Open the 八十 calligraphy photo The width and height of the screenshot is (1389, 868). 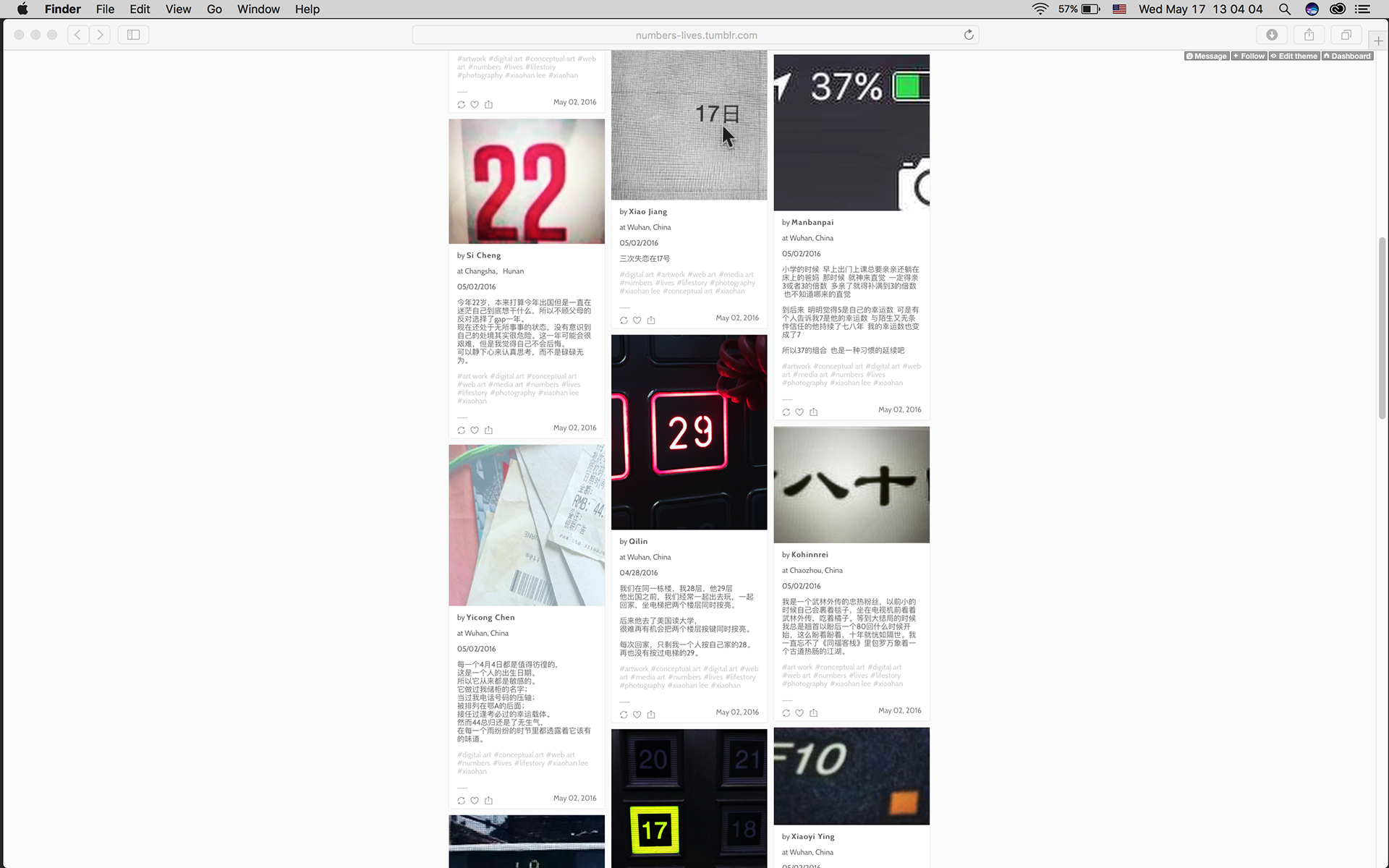point(851,485)
